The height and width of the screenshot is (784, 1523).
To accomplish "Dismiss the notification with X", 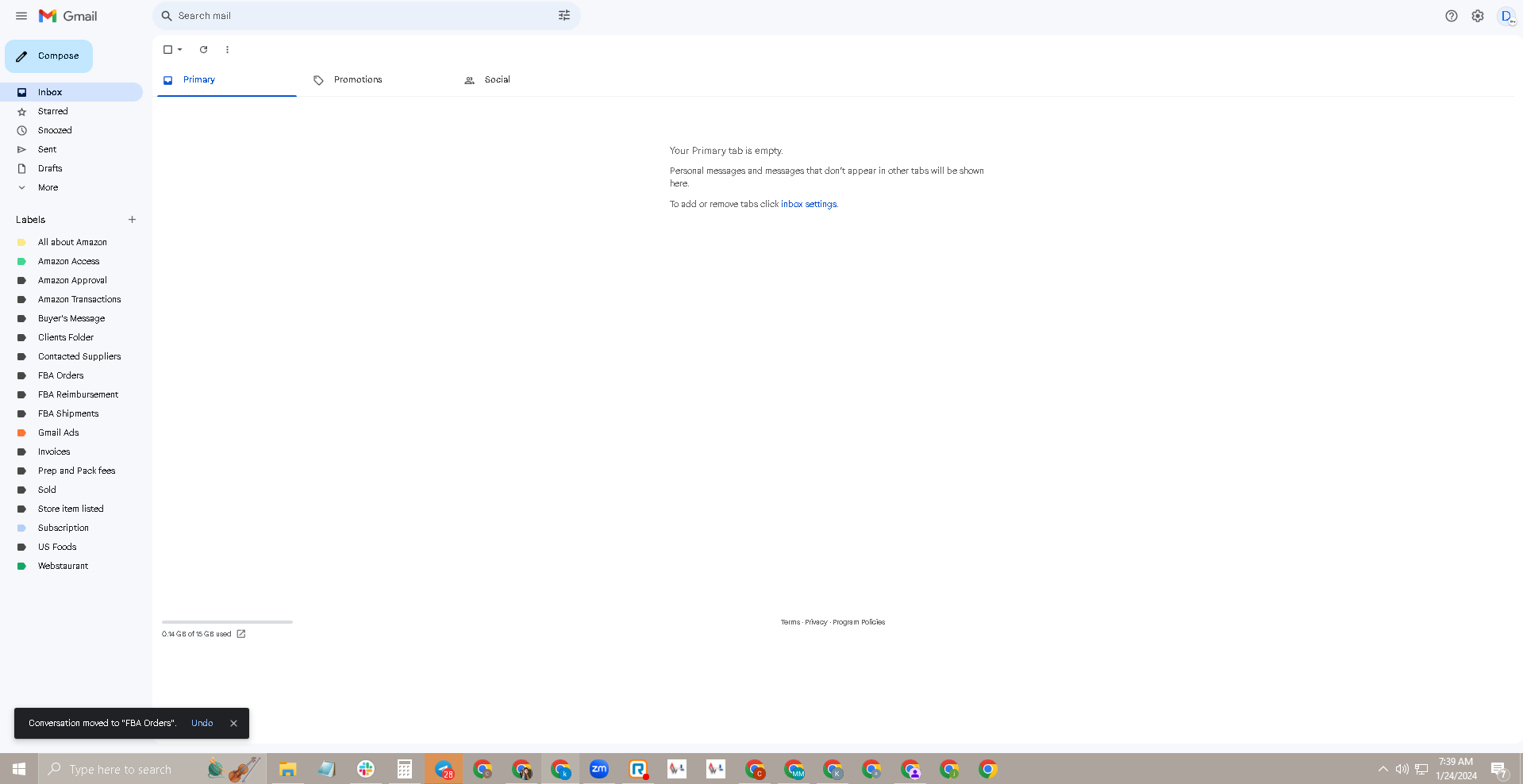I will coord(233,724).
